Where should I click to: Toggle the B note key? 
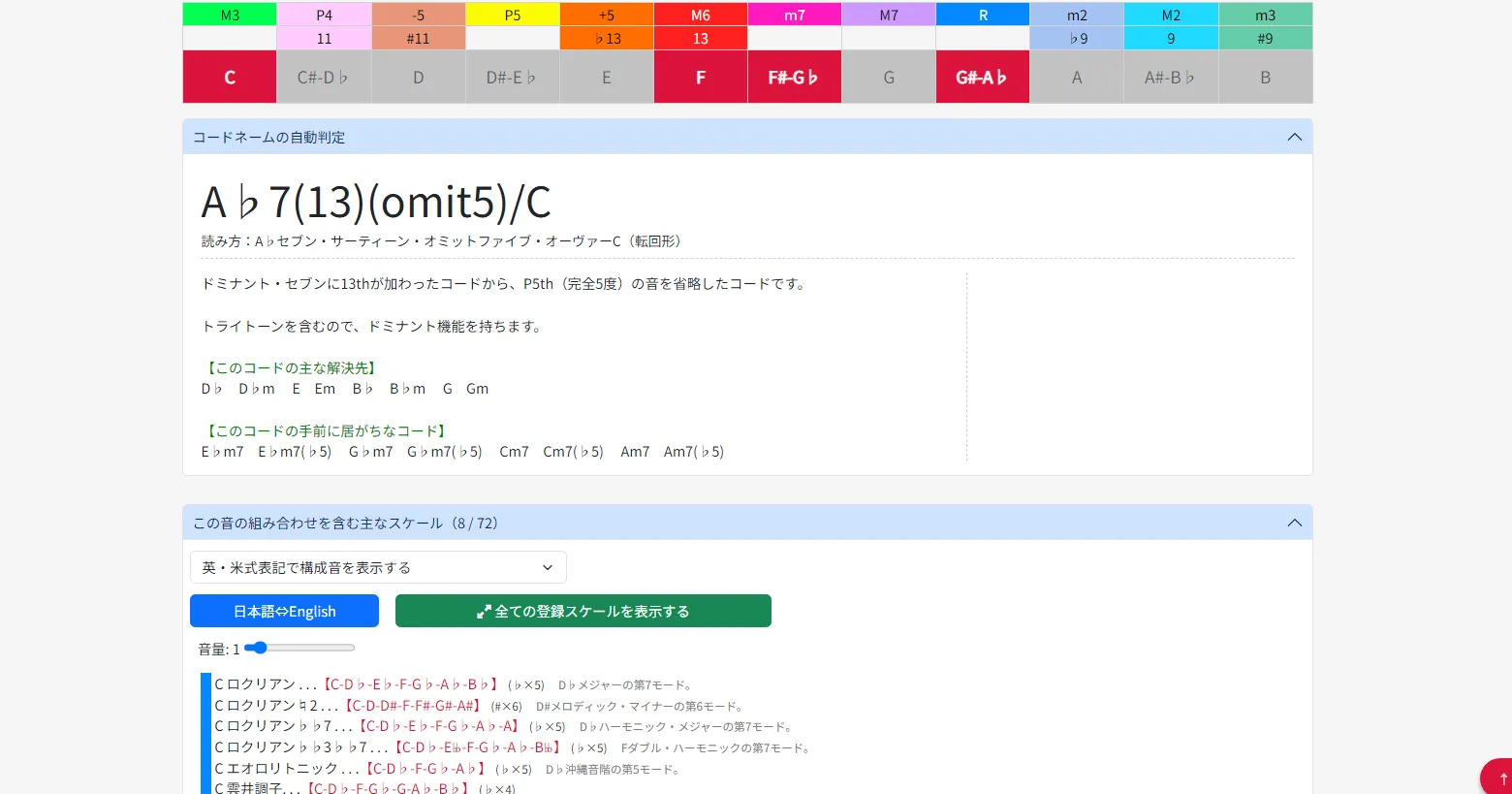[x=1266, y=77]
